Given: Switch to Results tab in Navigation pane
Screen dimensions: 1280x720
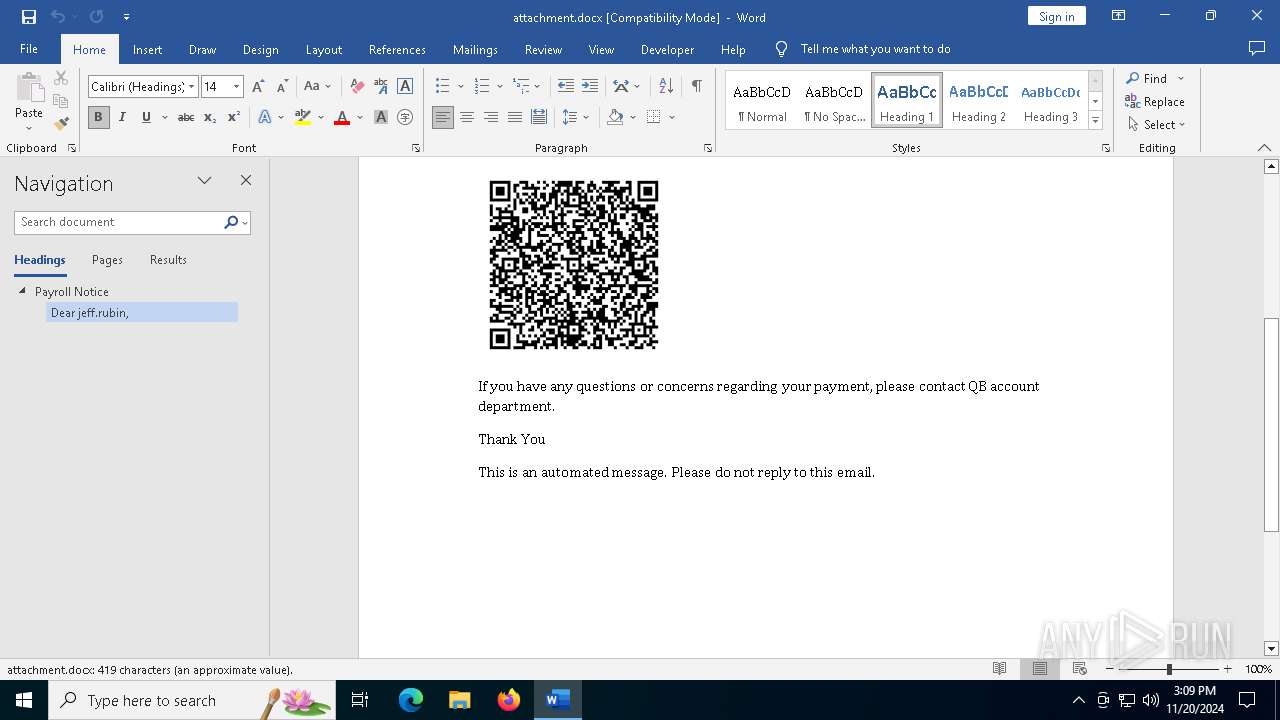Looking at the screenshot, I should click(x=168, y=260).
